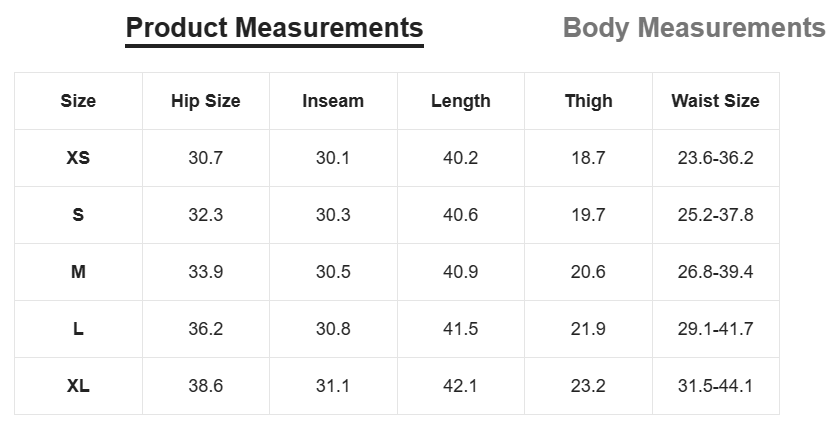The height and width of the screenshot is (429, 834).
Task: Click the Size column header
Action: coord(78,101)
